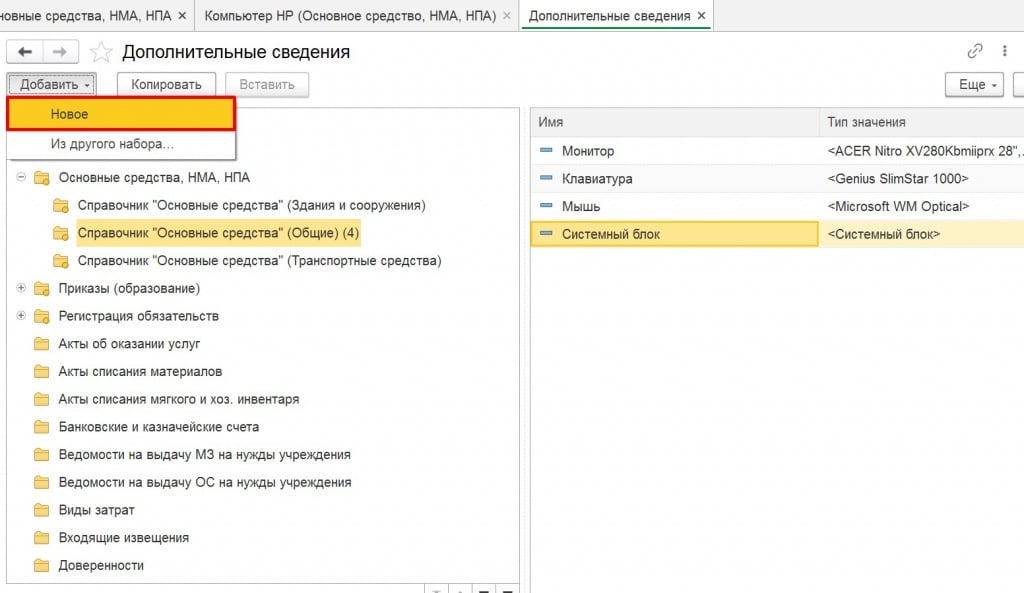Expand the Регистрация обязательств tree node
Viewport: 1024px width, 593px height.
[21, 317]
